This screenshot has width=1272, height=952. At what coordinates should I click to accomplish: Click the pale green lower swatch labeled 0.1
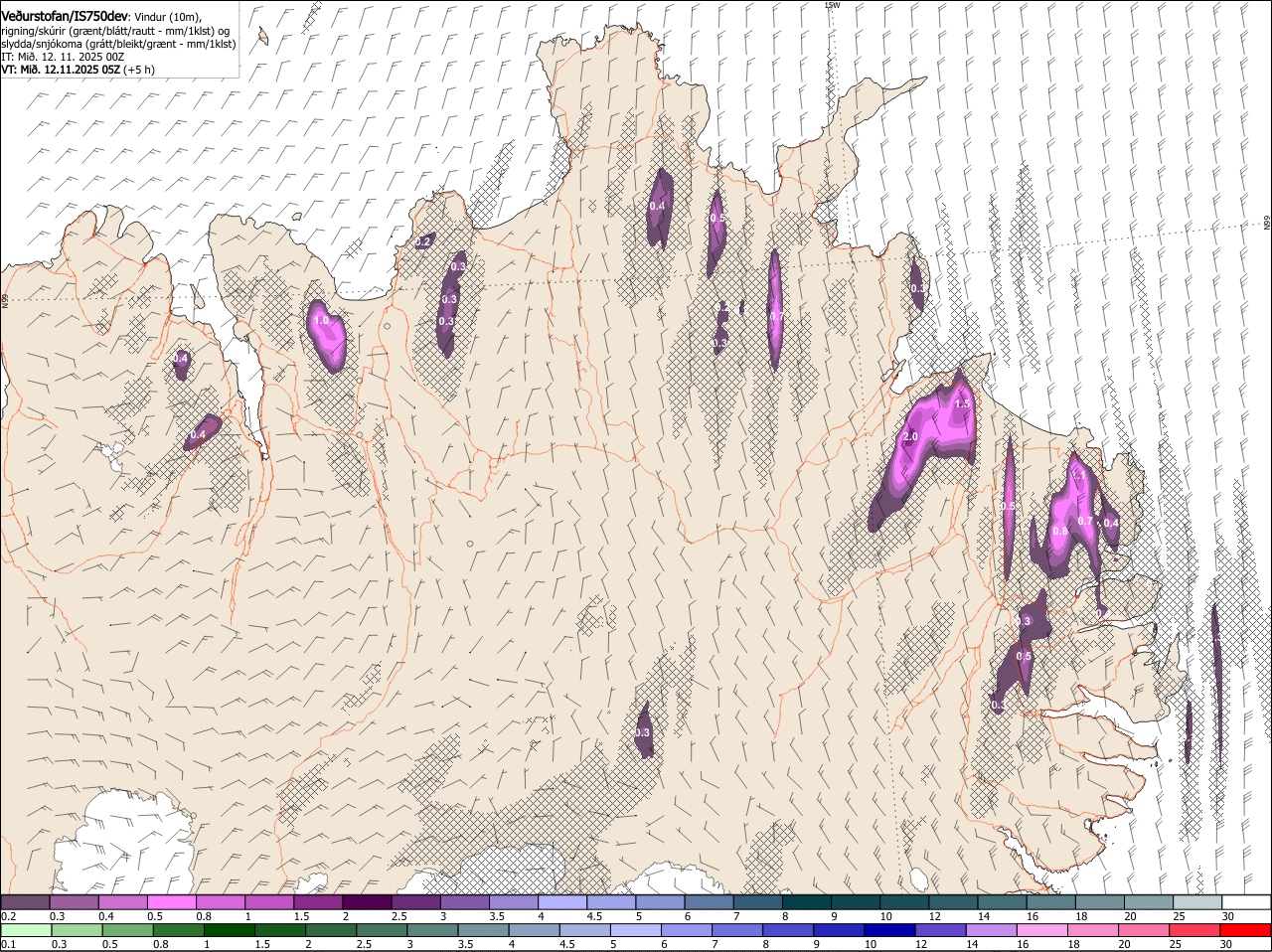tap(26, 931)
